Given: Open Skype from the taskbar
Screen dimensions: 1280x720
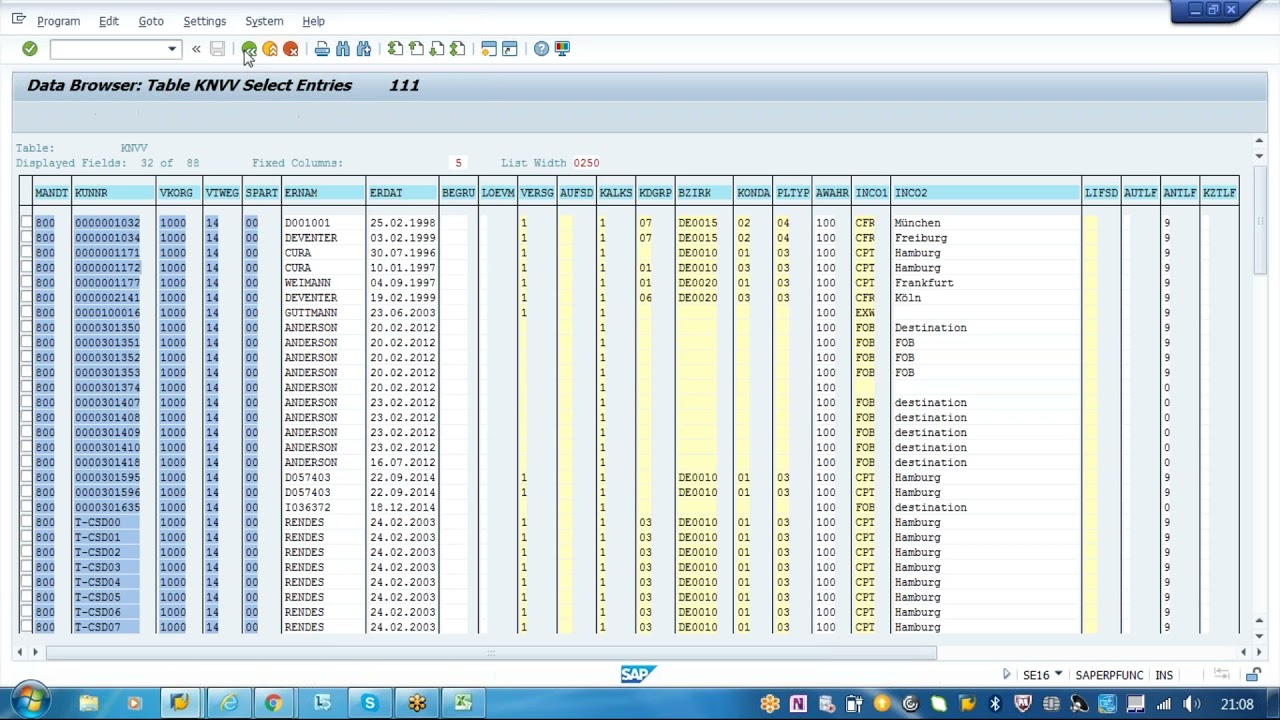Looking at the screenshot, I should (369, 703).
